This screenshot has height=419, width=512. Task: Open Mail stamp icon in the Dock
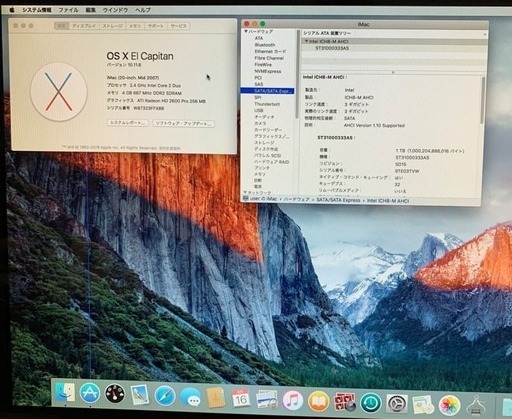coord(140,395)
